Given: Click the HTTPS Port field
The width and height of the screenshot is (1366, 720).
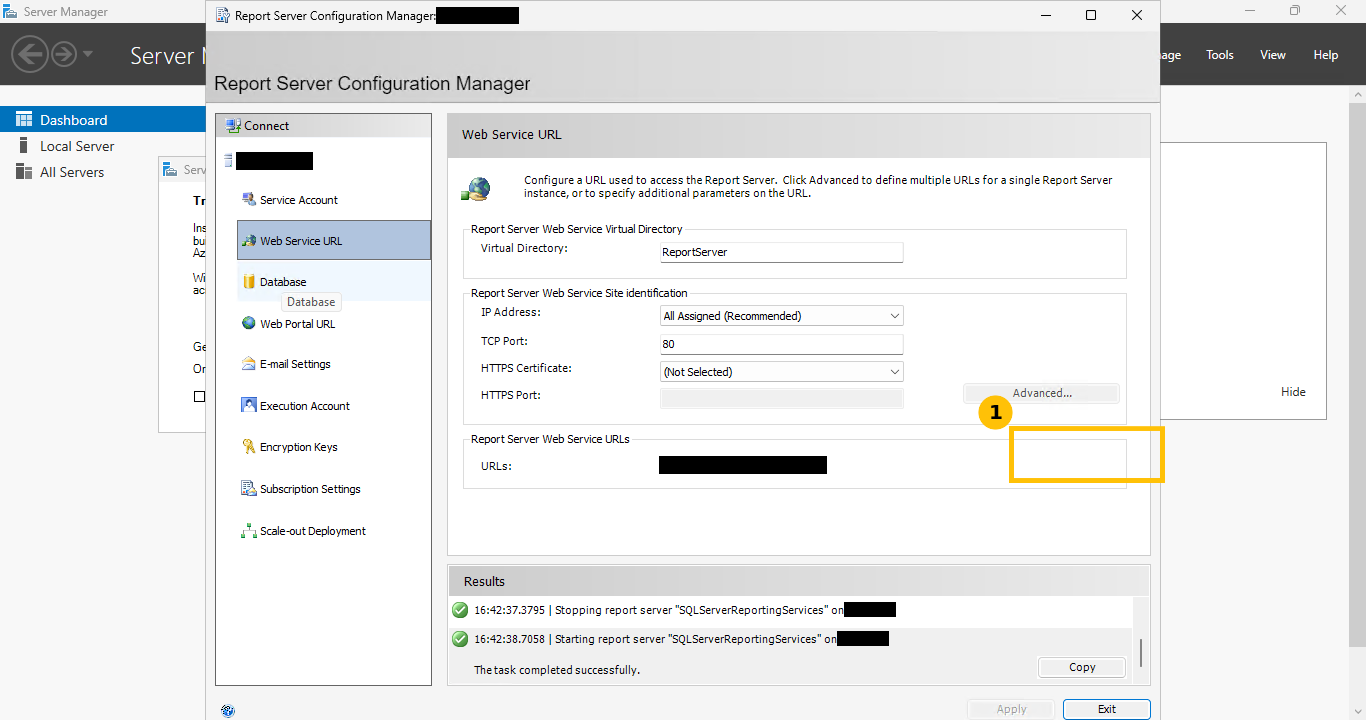Looking at the screenshot, I should point(782,398).
